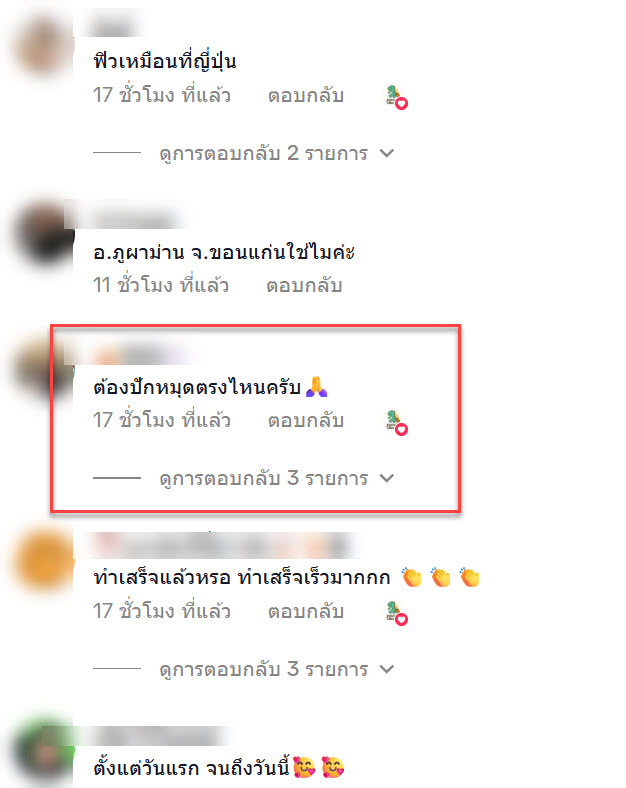Open orange avatar of ทำเสร็จแล้วหรอ commenter
This screenshot has height=788, width=626.
(x=44, y=559)
